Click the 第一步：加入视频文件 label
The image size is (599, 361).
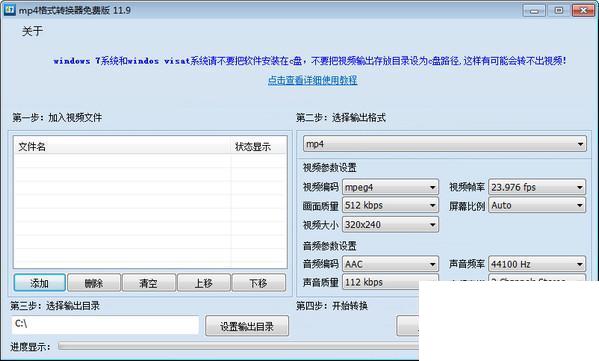(57, 118)
